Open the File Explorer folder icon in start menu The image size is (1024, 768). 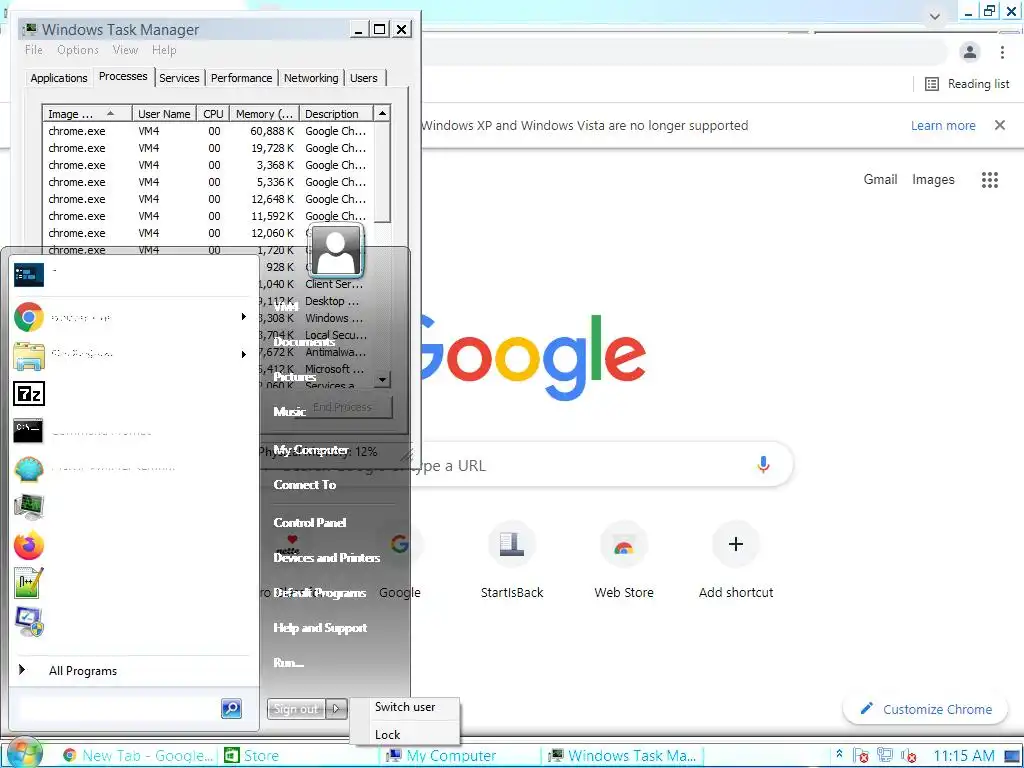pyautogui.click(x=29, y=355)
